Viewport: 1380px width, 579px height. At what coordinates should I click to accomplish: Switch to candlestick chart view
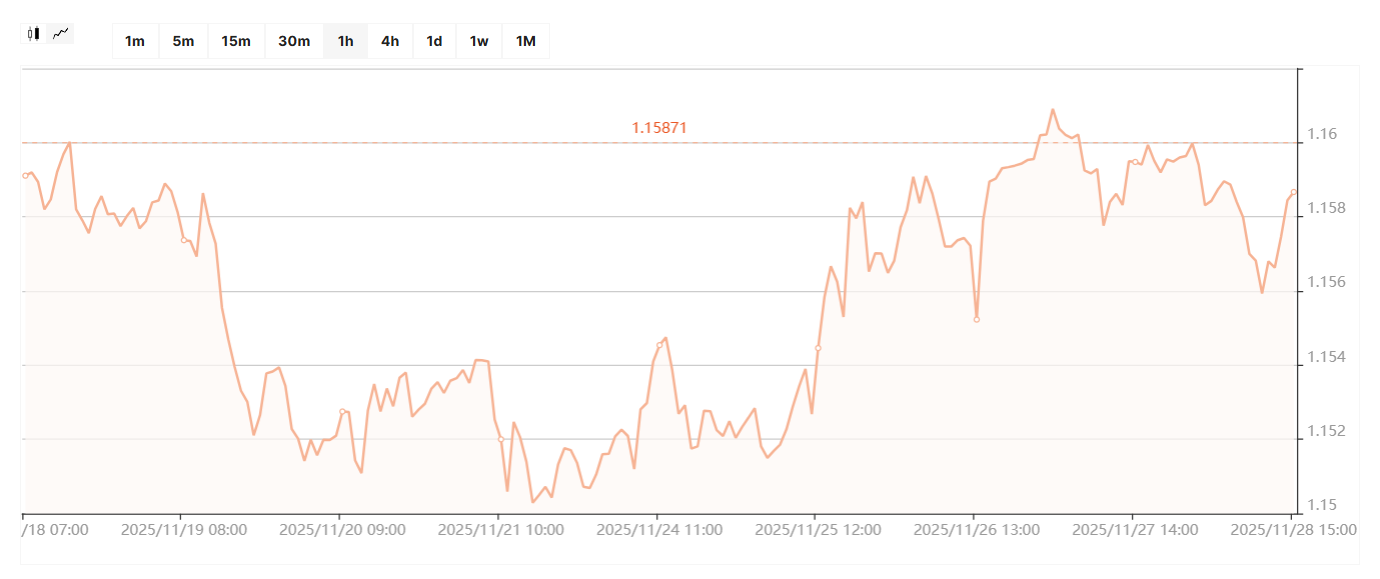point(34,34)
